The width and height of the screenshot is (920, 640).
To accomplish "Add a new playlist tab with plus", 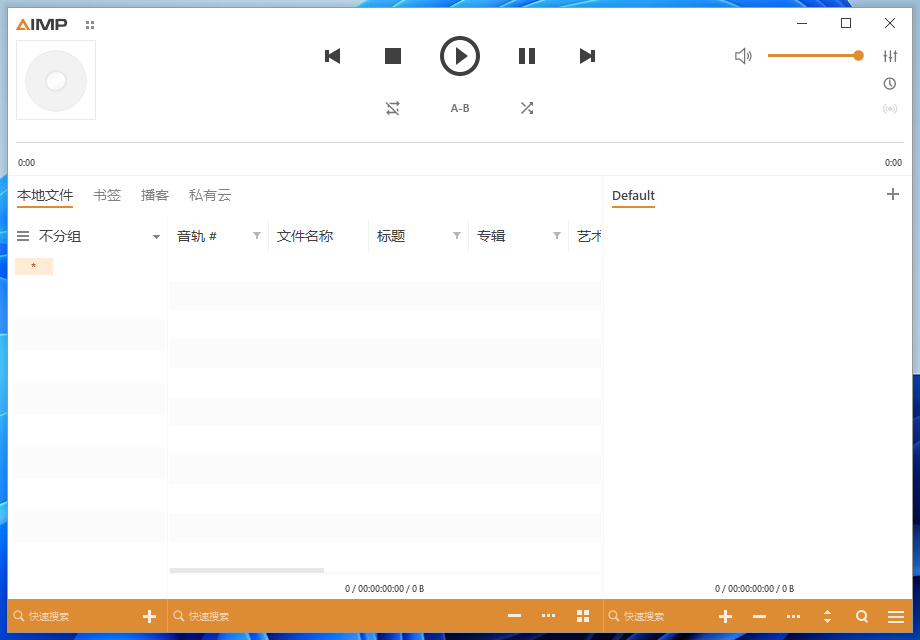I will [892, 194].
